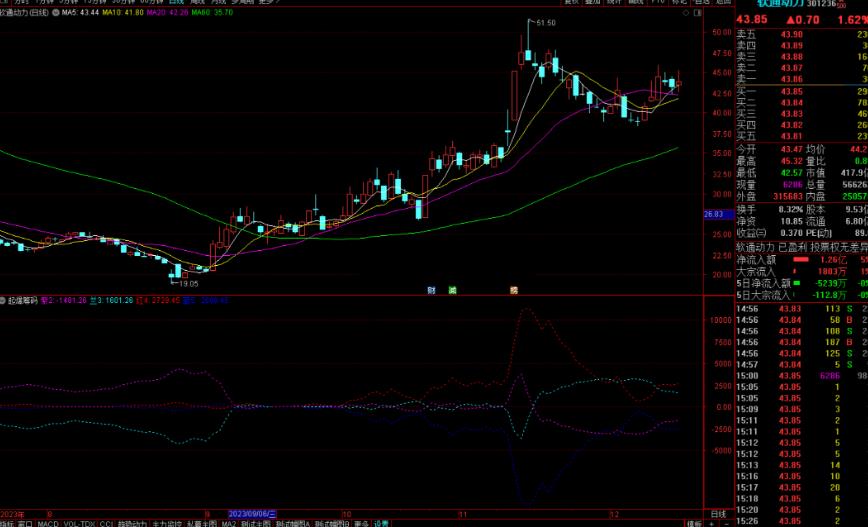Screen dimensions: 868x527
Task: Click the stock name 软通动力 in quote panel
Action: [x=781, y=3]
